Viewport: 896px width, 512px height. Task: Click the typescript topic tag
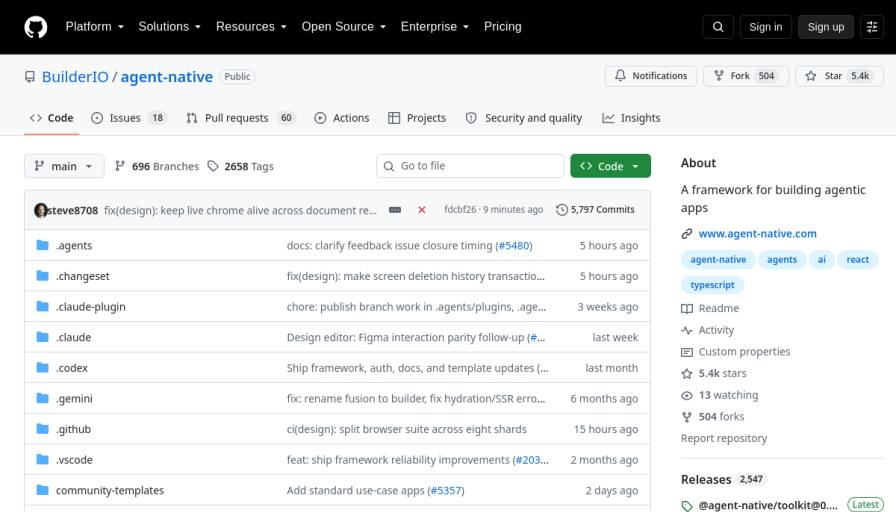point(712,285)
